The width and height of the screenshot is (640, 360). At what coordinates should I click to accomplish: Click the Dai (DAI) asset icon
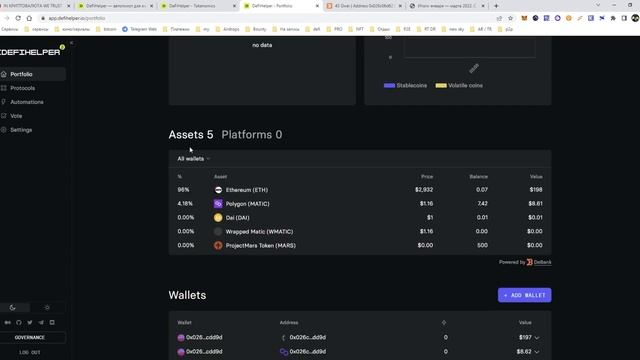218,218
